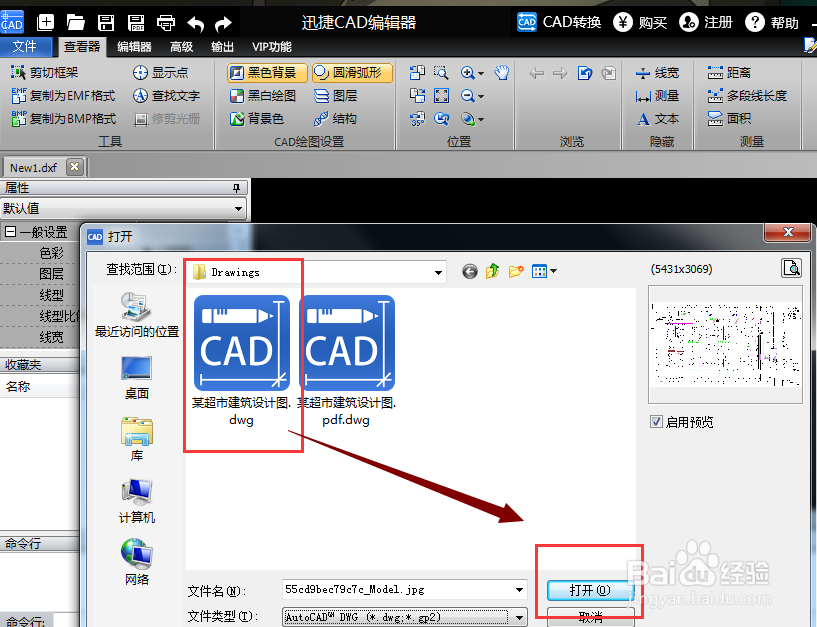Open the 帮助 help menu
This screenshot has width=817, height=627.
pyautogui.click(x=772, y=22)
